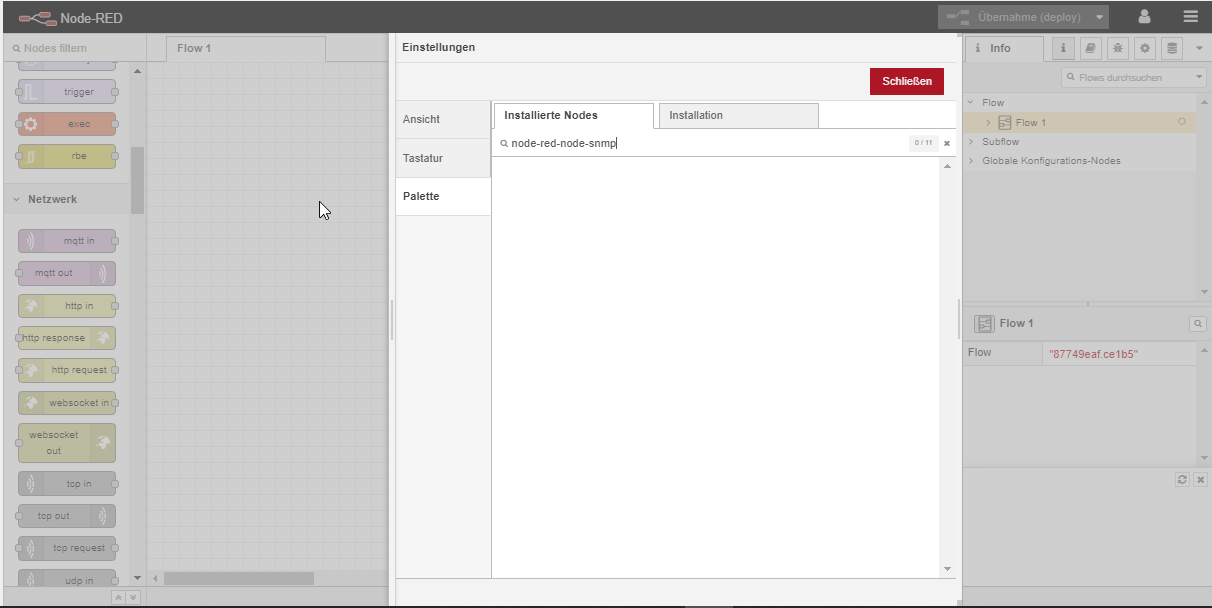Collapse the Netzwerk palette category
The image size is (1212, 608).
(x=17, y=199)
